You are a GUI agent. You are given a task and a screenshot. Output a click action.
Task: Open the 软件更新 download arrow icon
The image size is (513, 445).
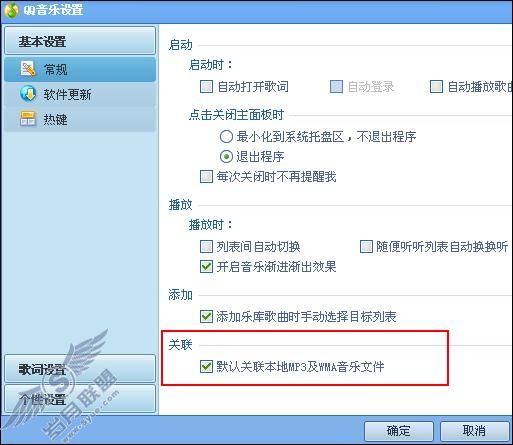click(x=28, y=94)
